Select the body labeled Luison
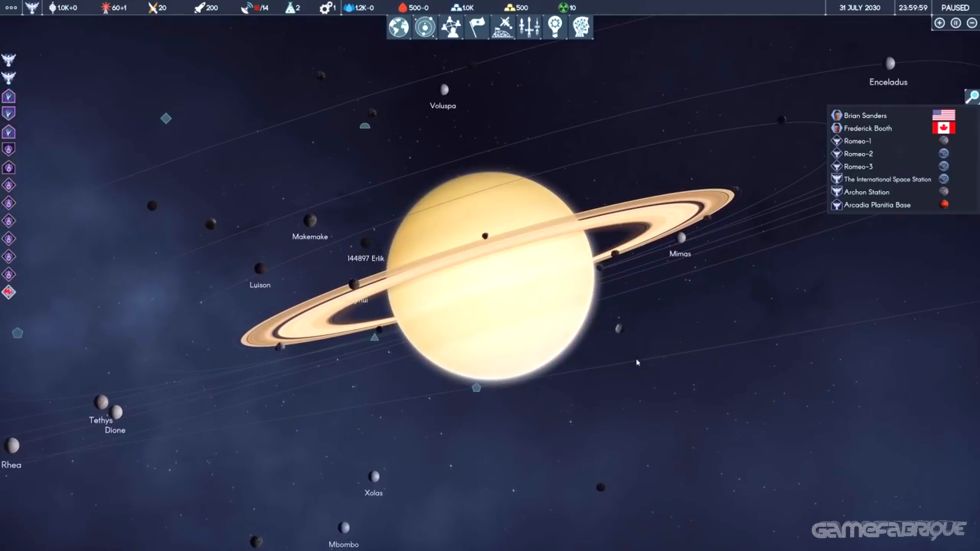Screen dimensions: 980x551 (260, 269)
